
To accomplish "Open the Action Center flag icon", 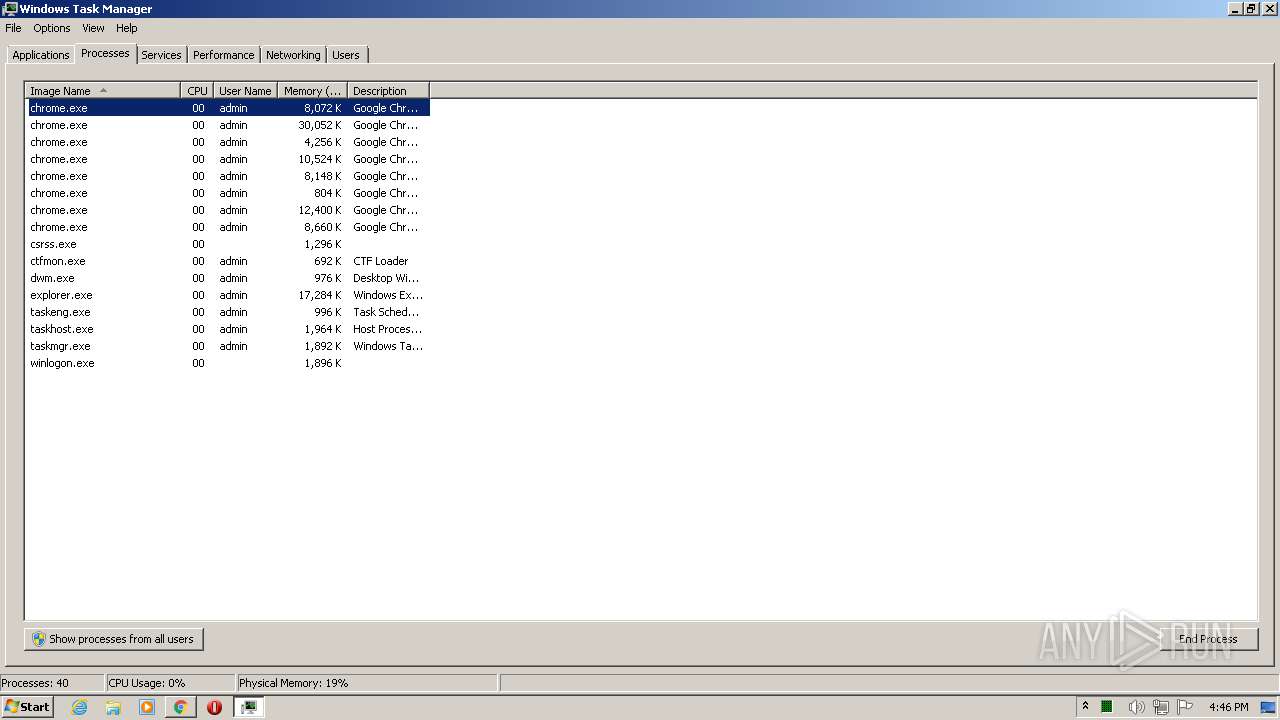I will point(1185,707).
